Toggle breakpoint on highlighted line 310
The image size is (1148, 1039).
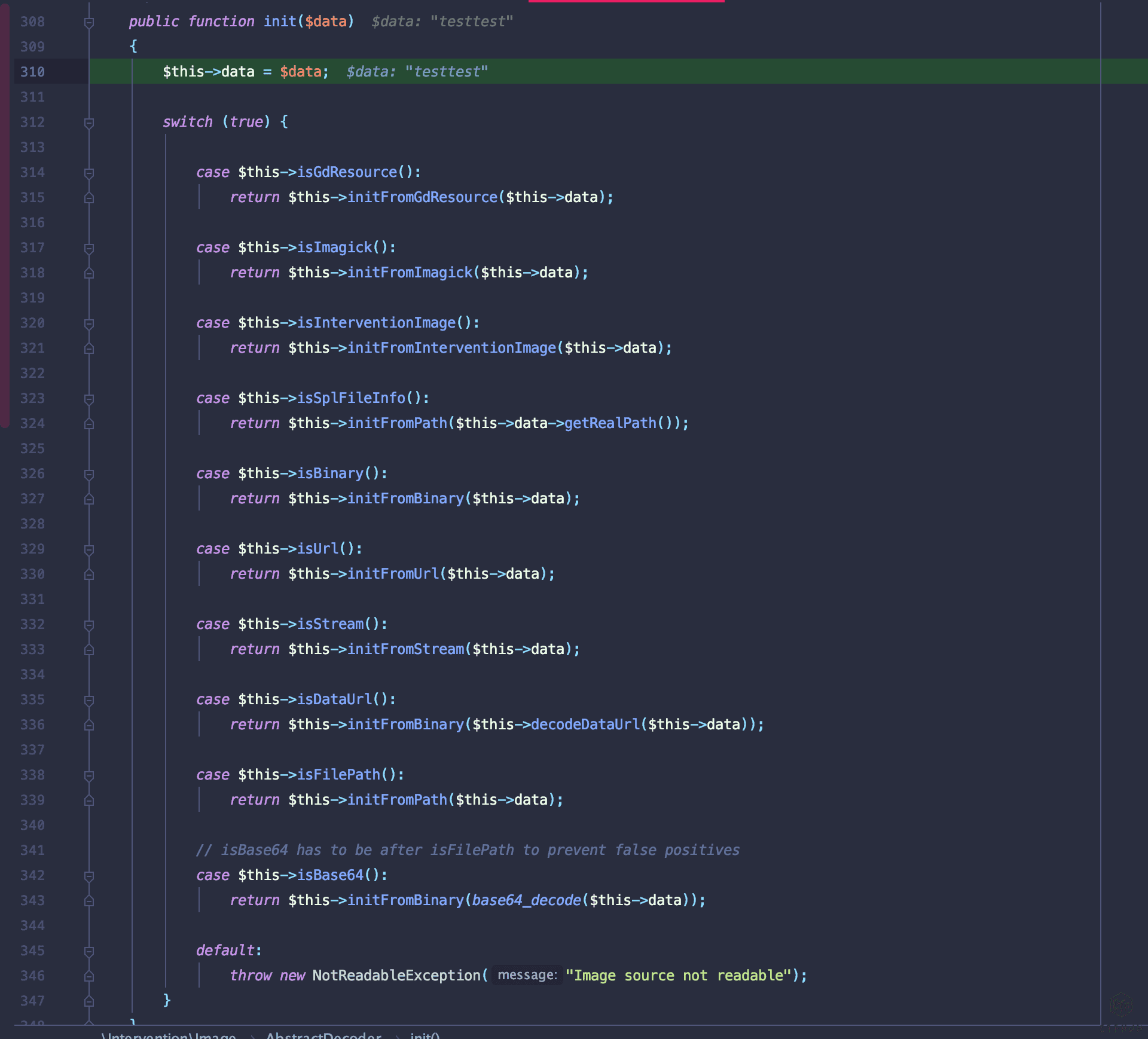pyautogui.click(x=32, y=72)
